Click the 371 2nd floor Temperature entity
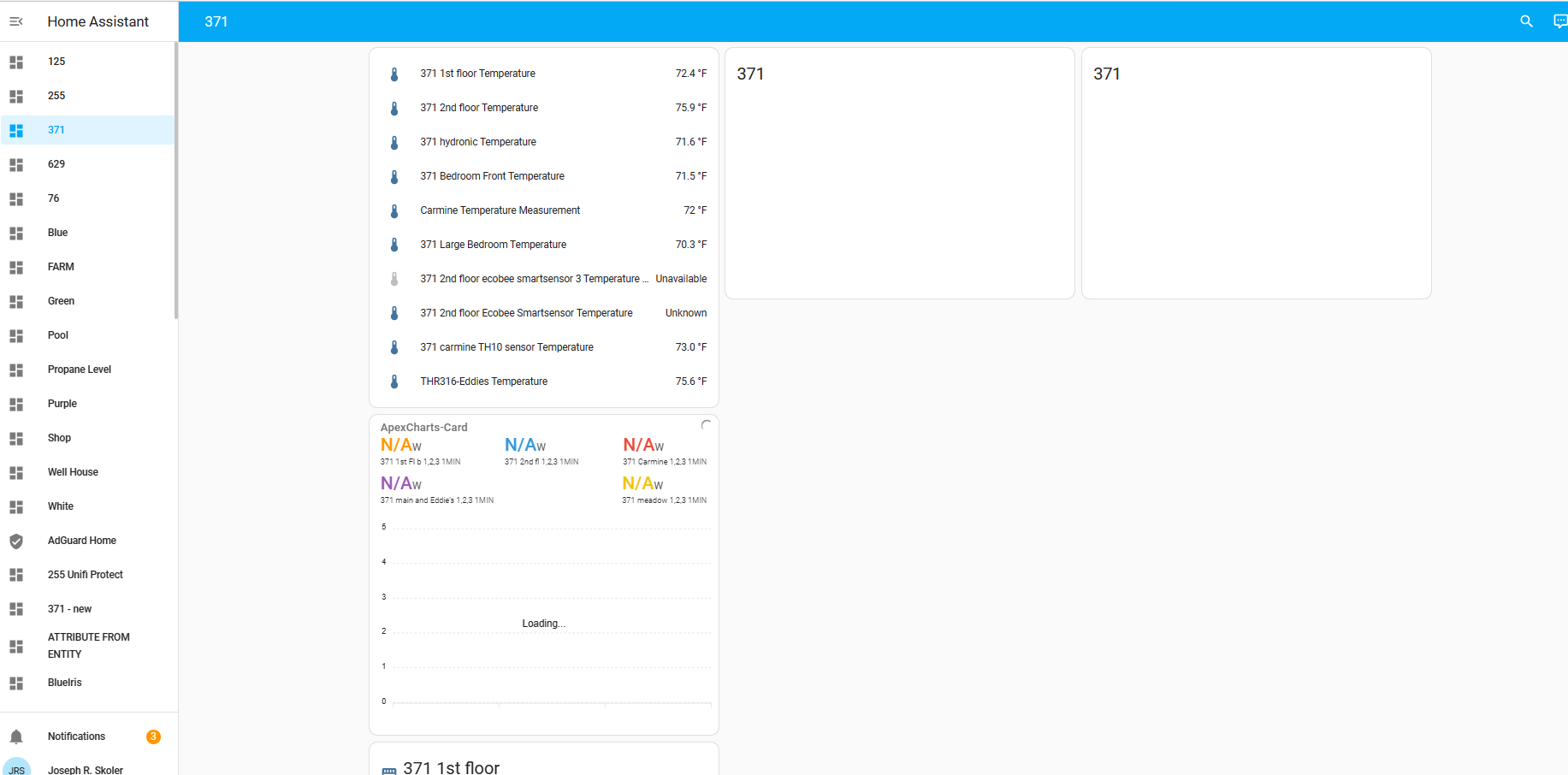This screenshot has width=1568, height=775. click(479, 108)
